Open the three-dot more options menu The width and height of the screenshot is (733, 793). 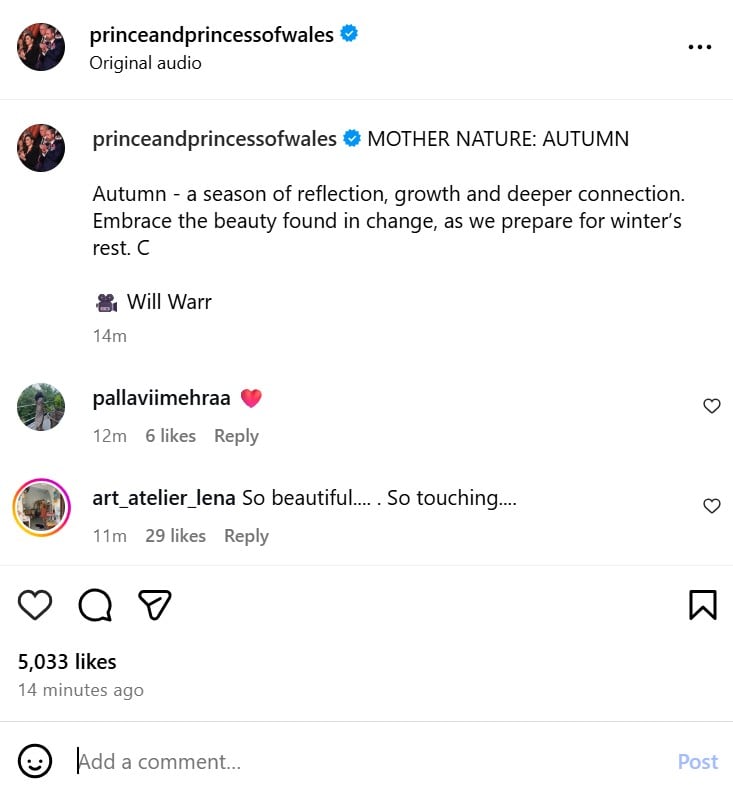[700, 47]
